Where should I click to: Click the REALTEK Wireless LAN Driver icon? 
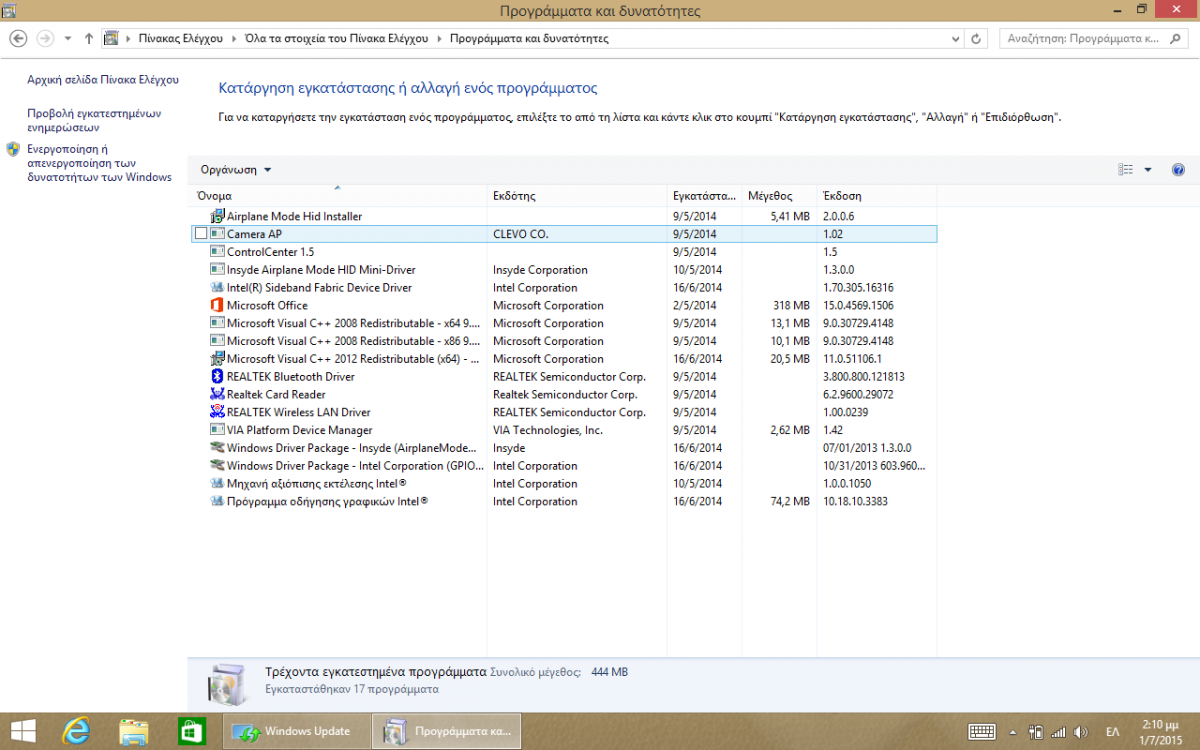pos(218,412)
